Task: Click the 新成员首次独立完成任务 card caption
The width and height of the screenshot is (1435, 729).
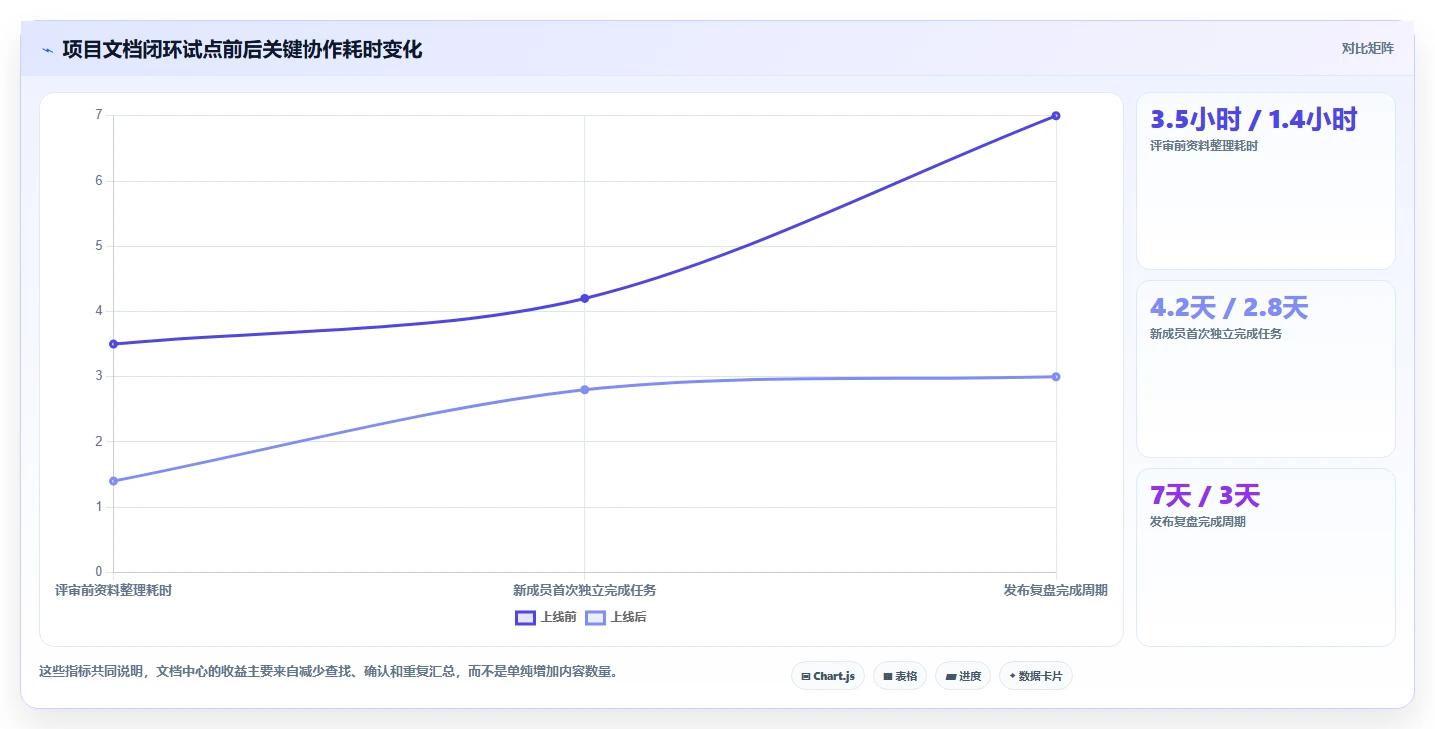Action: [x=1216, y=334]
